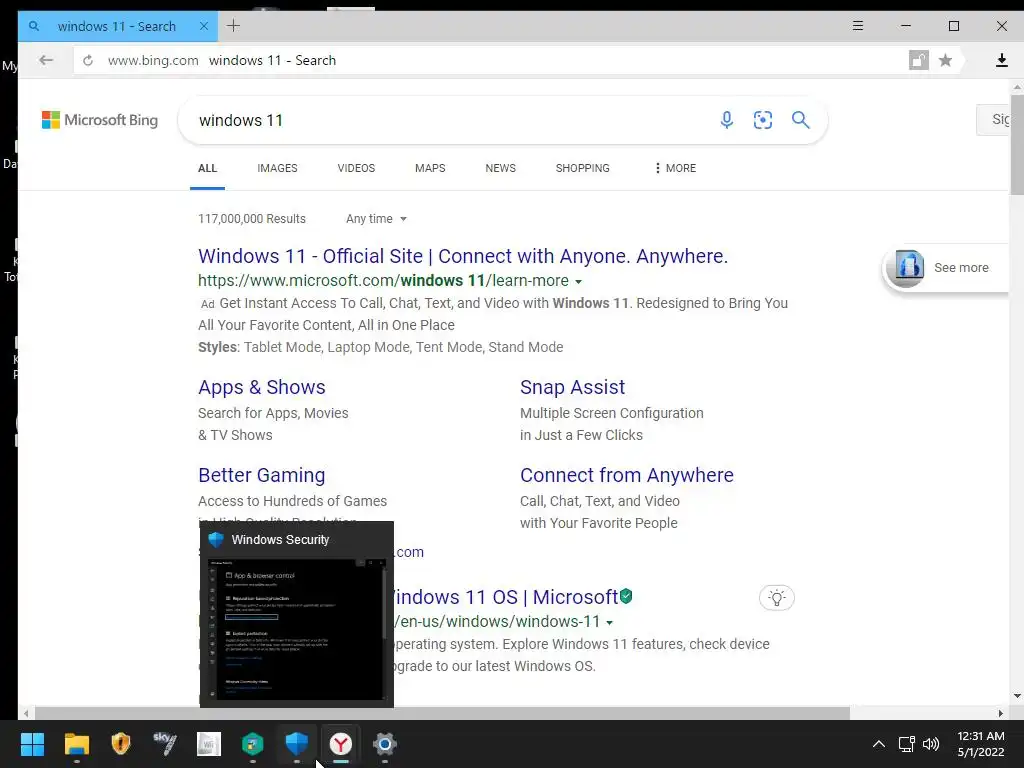Open the clock and date flyout
The height and width of the screenshot is (768, 1024).
tap(980, 744)
